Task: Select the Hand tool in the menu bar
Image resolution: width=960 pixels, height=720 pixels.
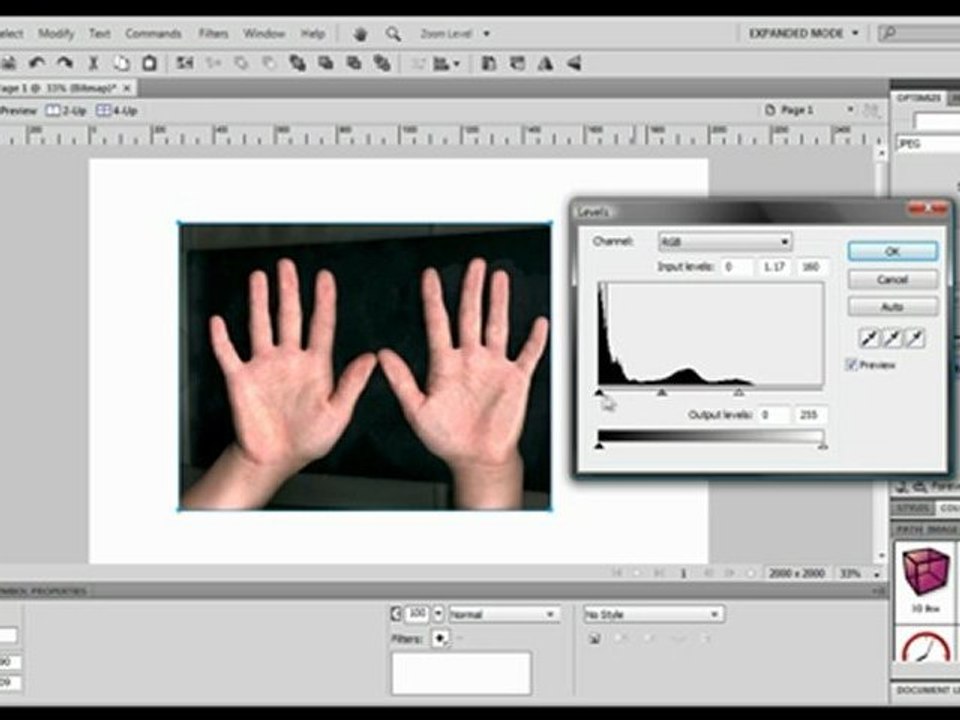Action: (x=361, y=34)
